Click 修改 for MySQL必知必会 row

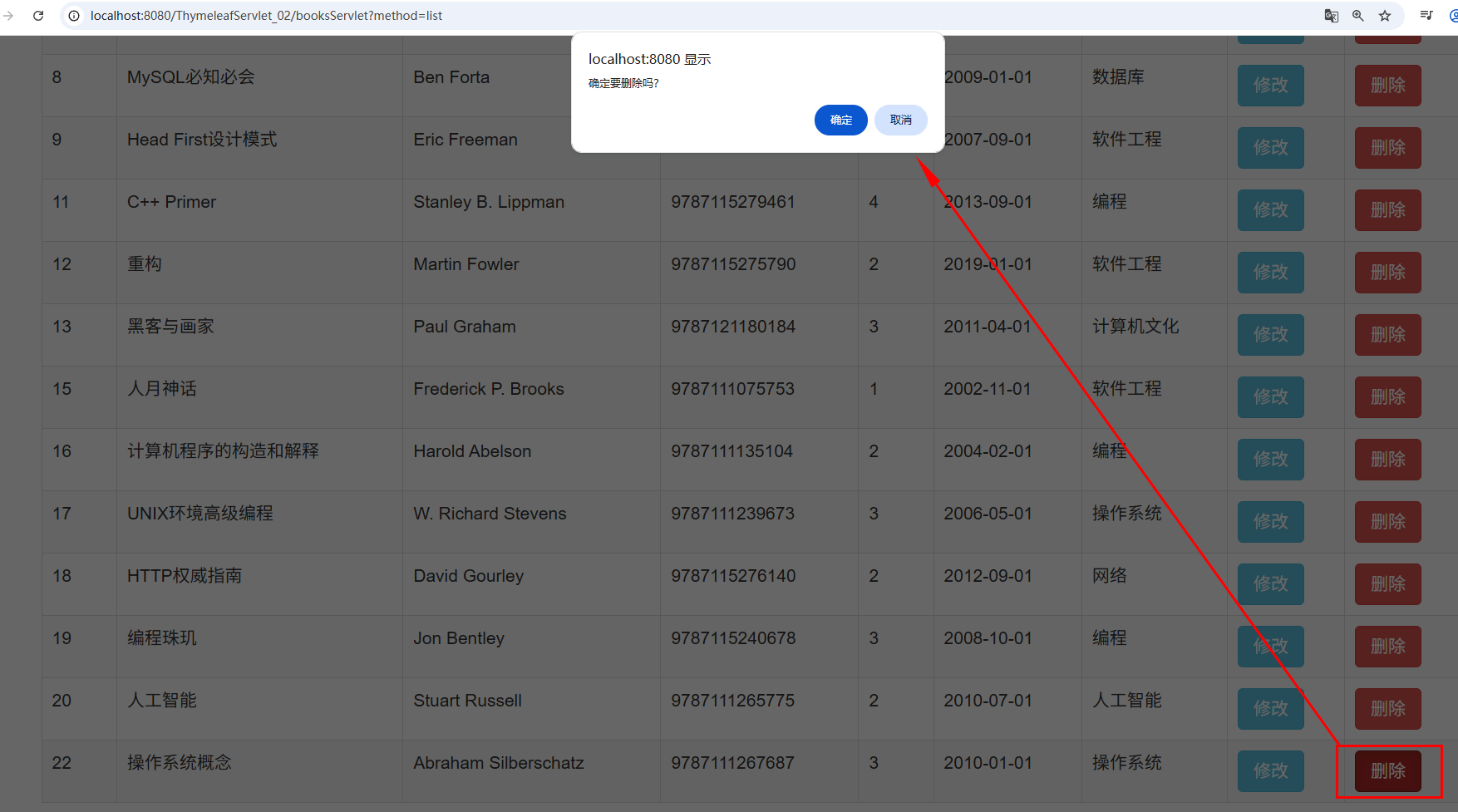pyautogui.click(x=1271, y=86)
